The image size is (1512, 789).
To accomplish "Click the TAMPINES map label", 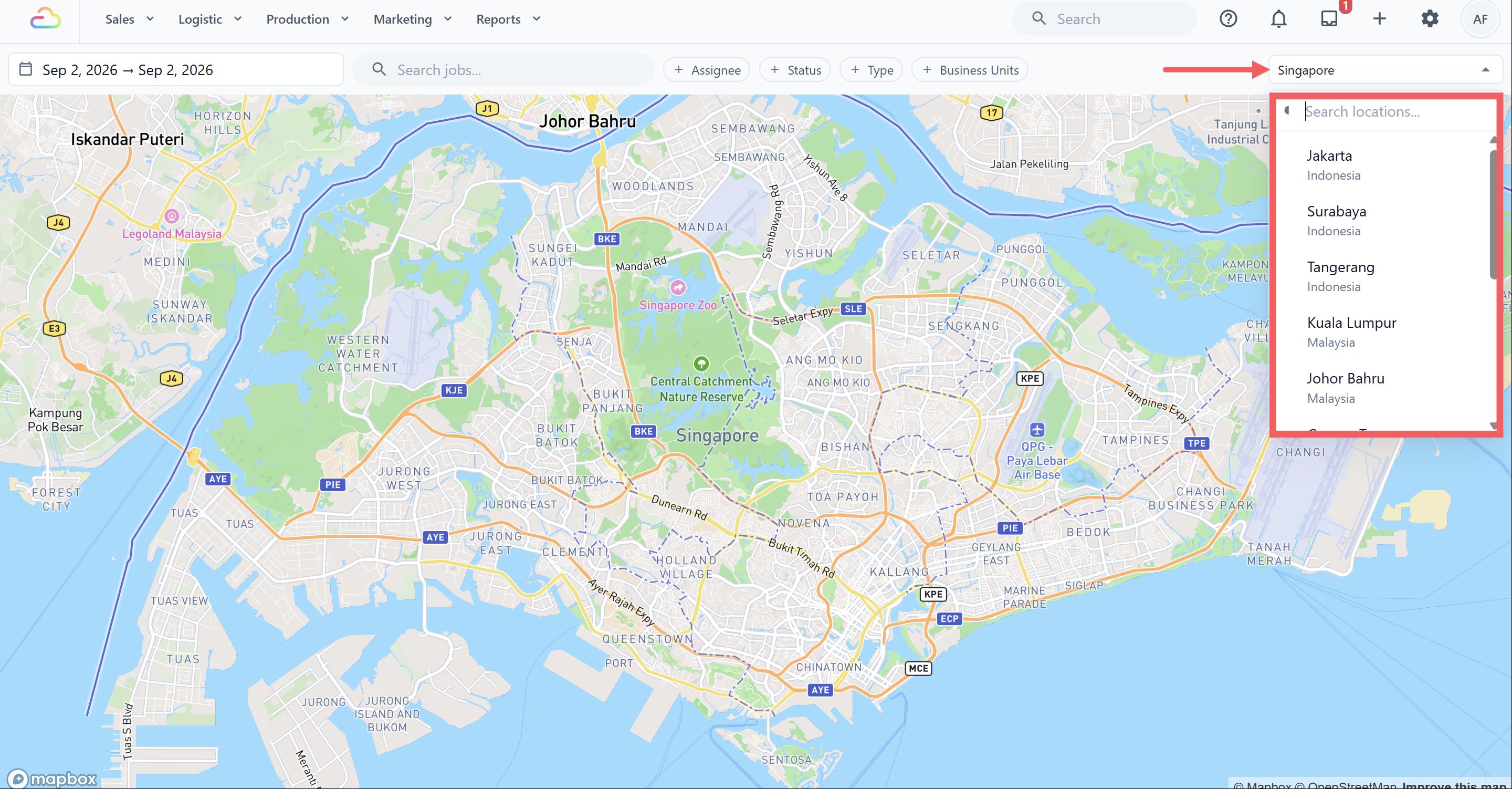I will click(1135, 440).
